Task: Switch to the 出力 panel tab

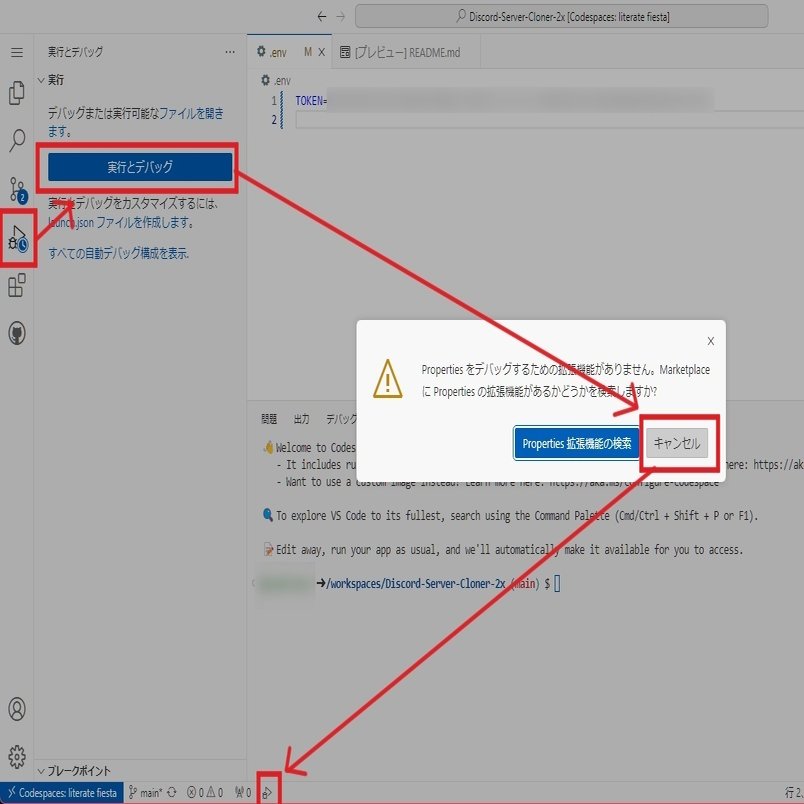Action: tap(302, 419)
